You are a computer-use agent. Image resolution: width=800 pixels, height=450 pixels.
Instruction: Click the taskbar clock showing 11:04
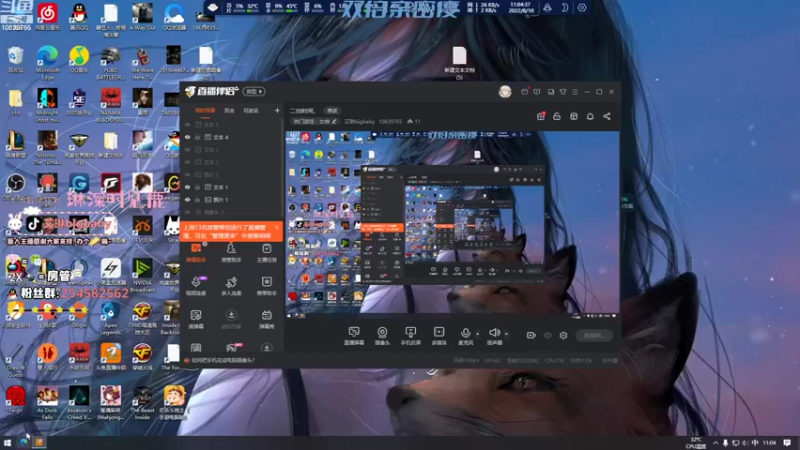[x=769, y=442]
